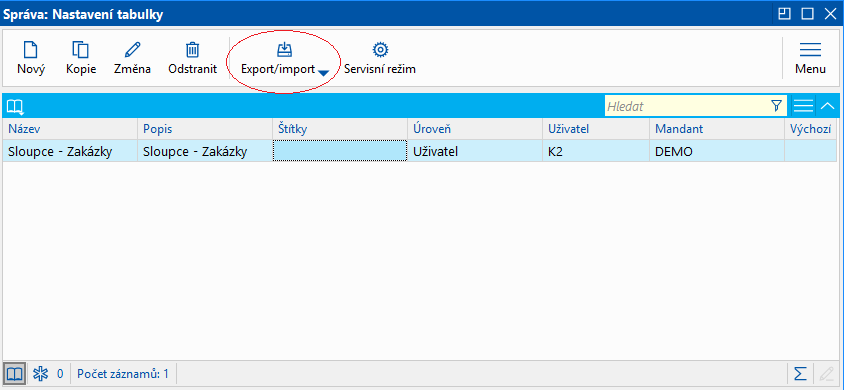Toggle the book view button in the status bar
Screen dimensions: 844x391
coord(15,373)
